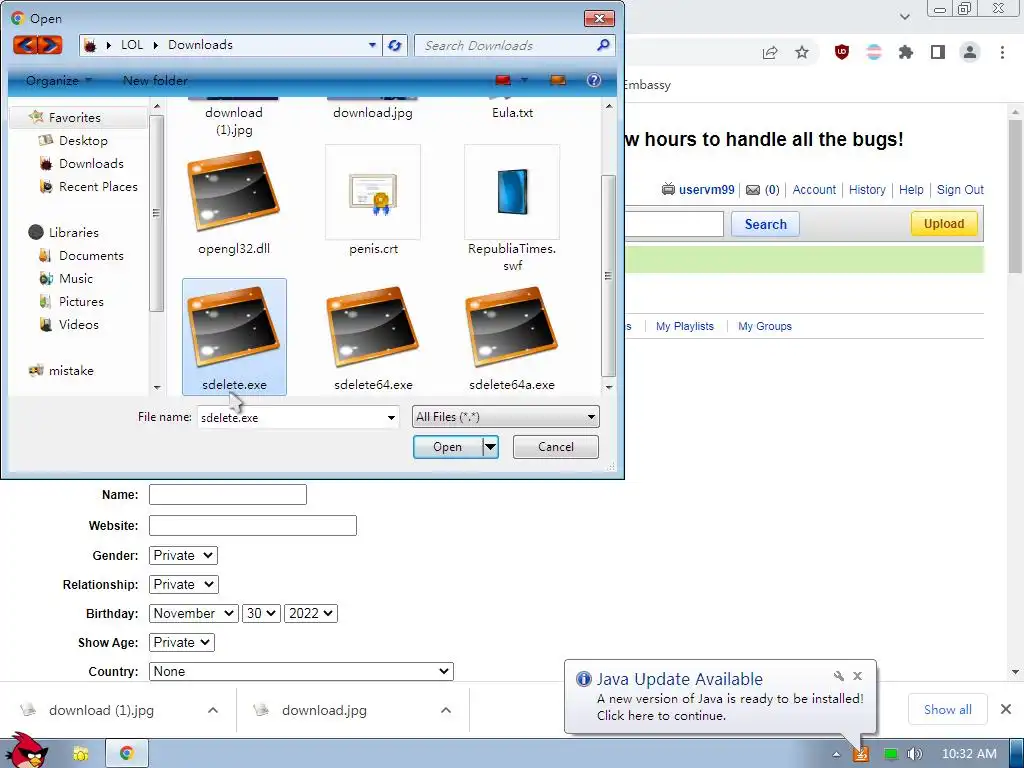Viewport: 1024px width, 768px height.
Task: Go back using the orange back arrow
Action: pyautogui.click(x=25, y=45)
